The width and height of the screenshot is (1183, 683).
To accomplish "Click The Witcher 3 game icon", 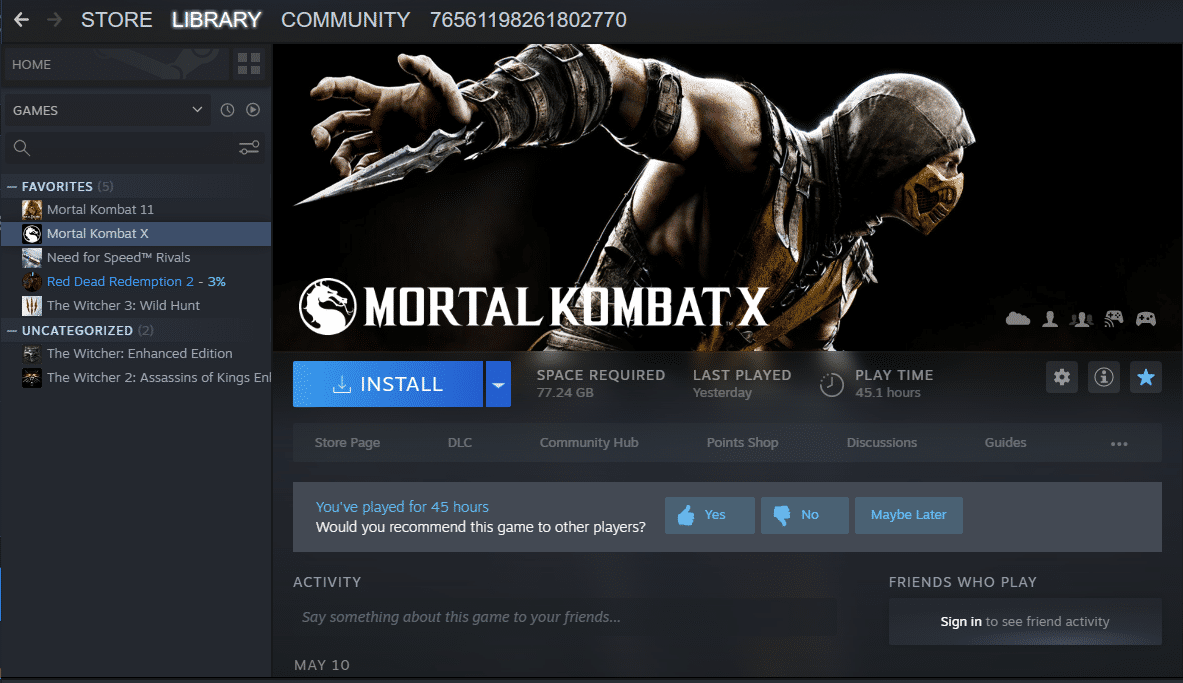I will click(x=32, y=306).
